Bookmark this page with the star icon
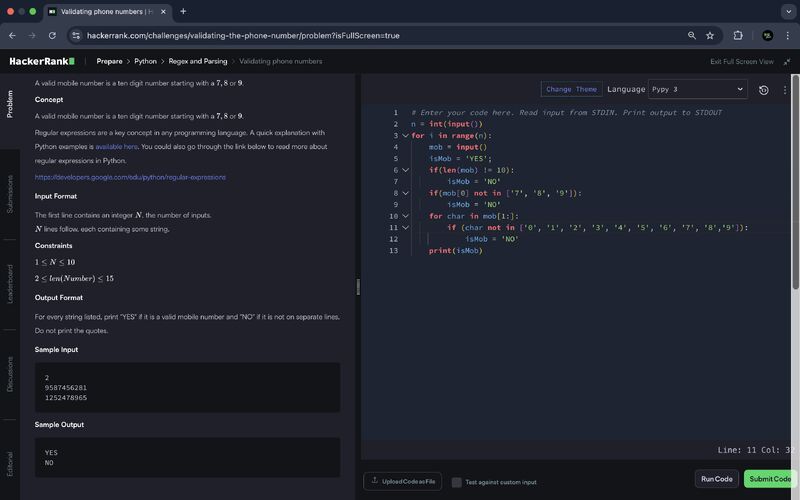 (x=710, y=35)
